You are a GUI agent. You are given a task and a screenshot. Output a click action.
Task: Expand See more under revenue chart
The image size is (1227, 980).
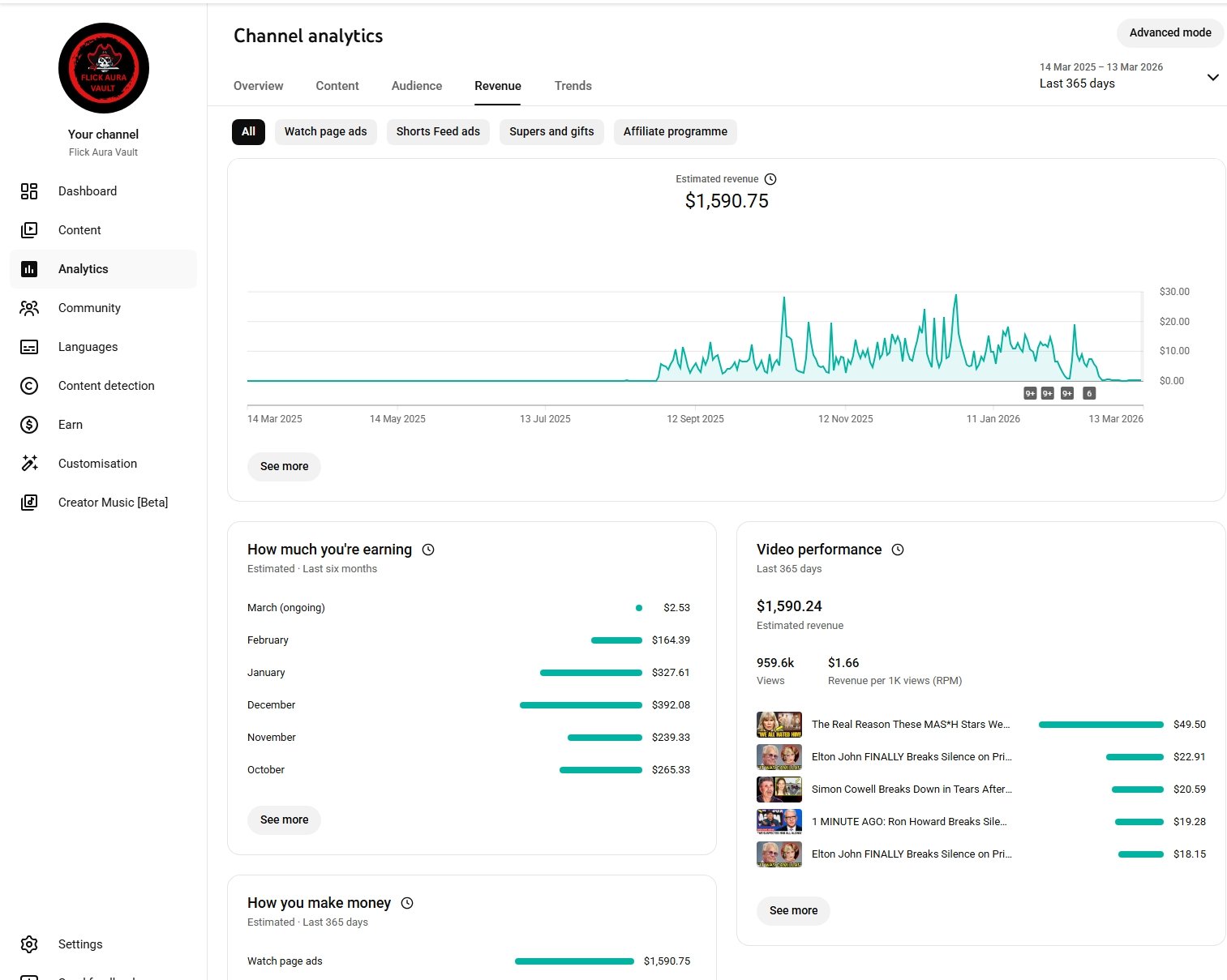[x=284, y=467]
